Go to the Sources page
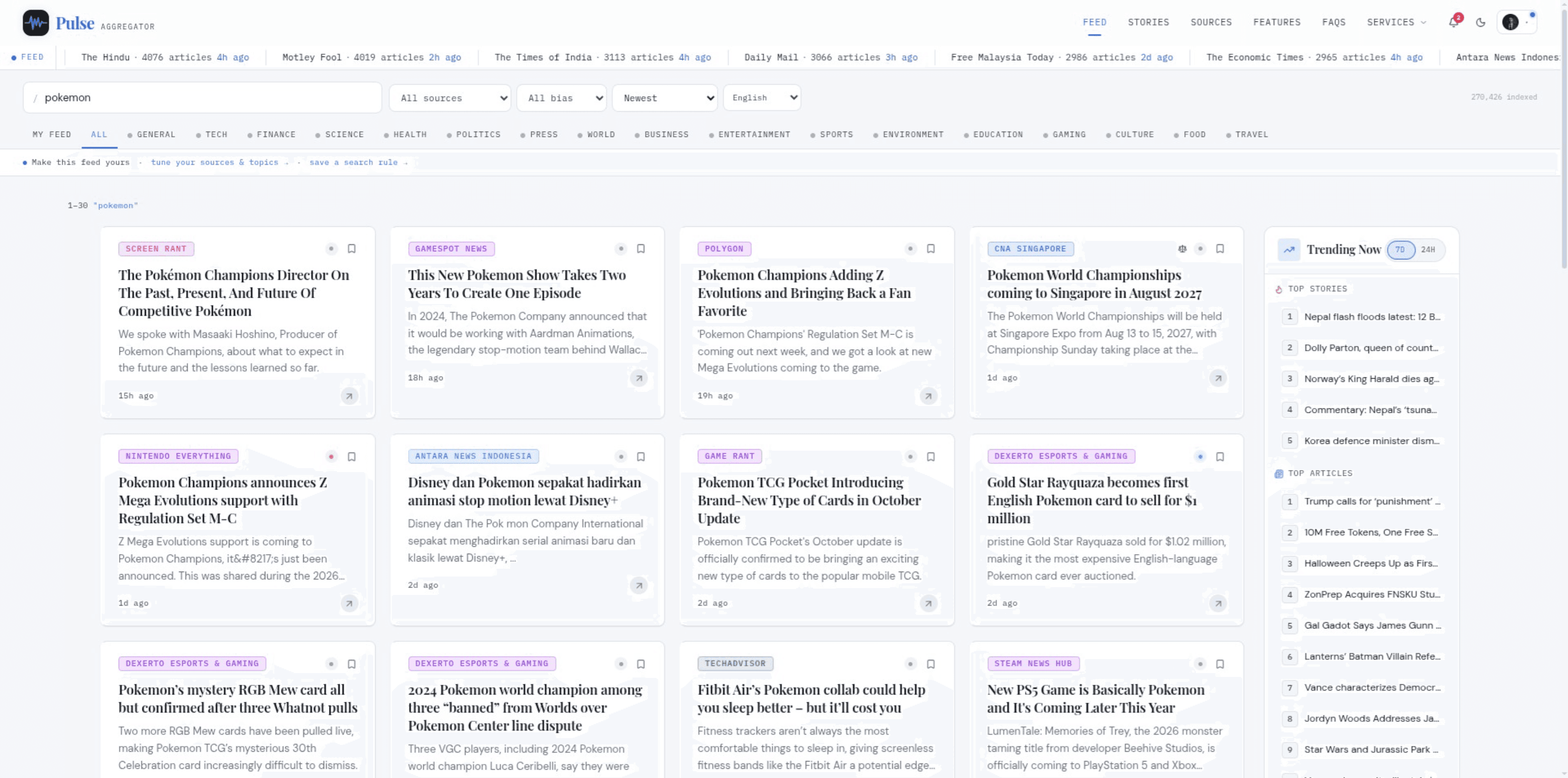Screen dimensions: 1568x778 [1211, 22]
